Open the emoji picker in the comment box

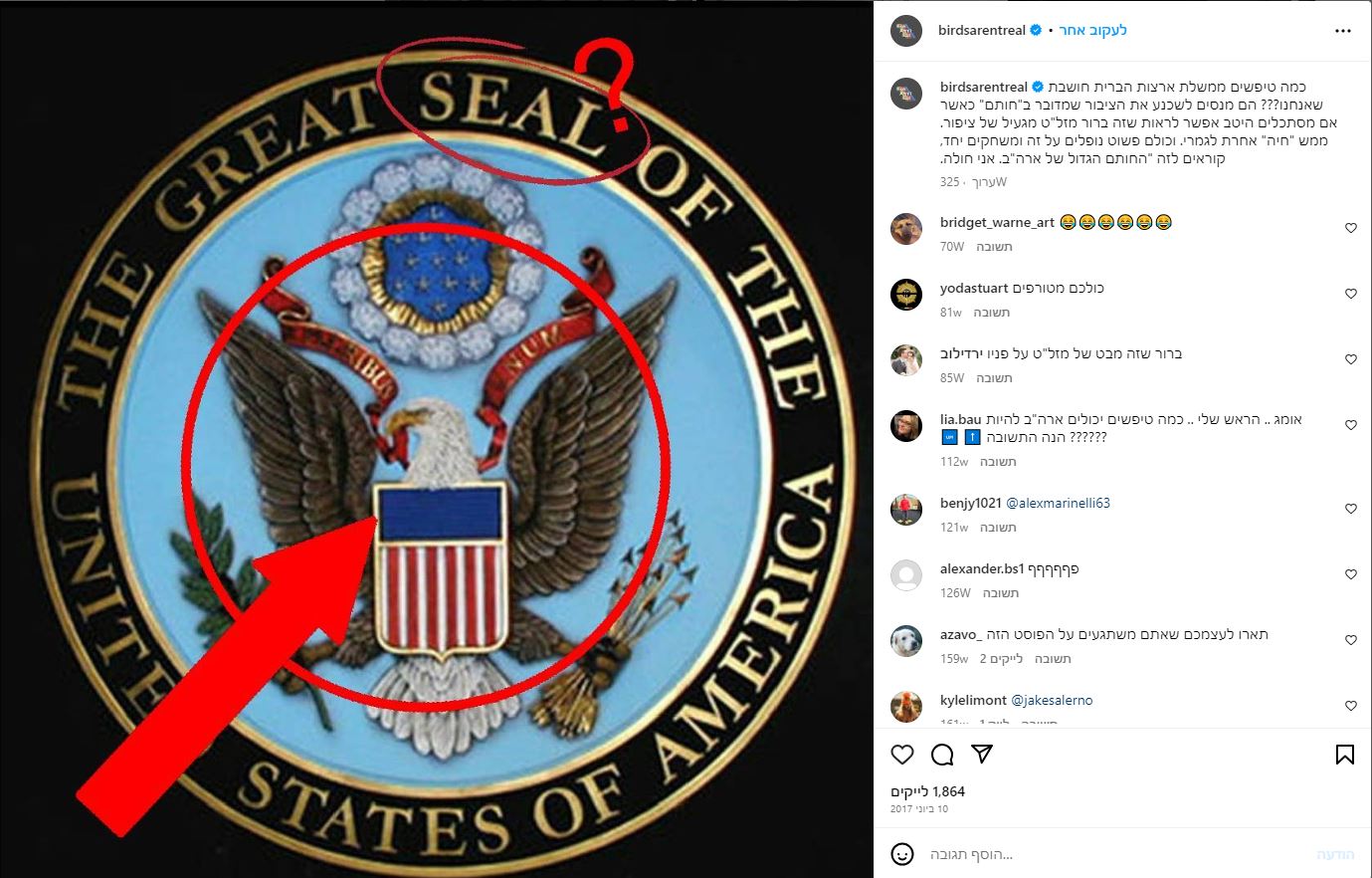[x=902, y=854]
